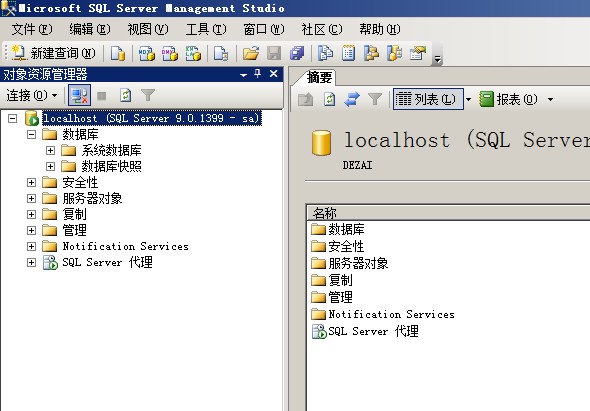
Task: Click the open file folder icon
Action: click(251, 53)
